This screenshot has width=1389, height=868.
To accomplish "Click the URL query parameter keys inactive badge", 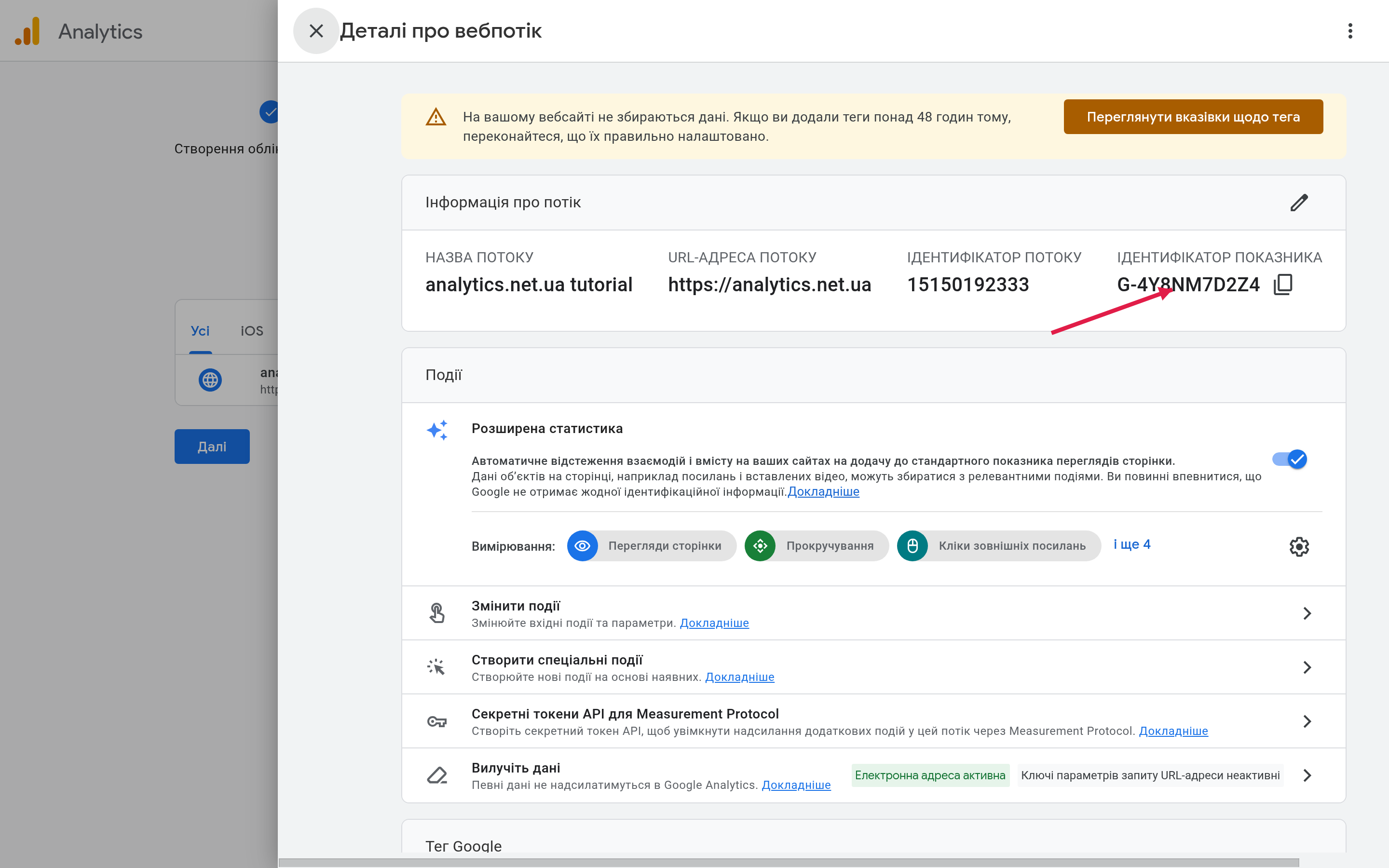I will click(x=1150, y=775).
